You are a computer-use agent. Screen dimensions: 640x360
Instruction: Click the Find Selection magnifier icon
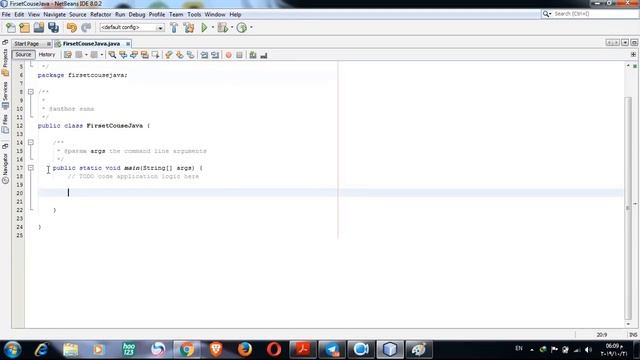click(x=112, y=55)
